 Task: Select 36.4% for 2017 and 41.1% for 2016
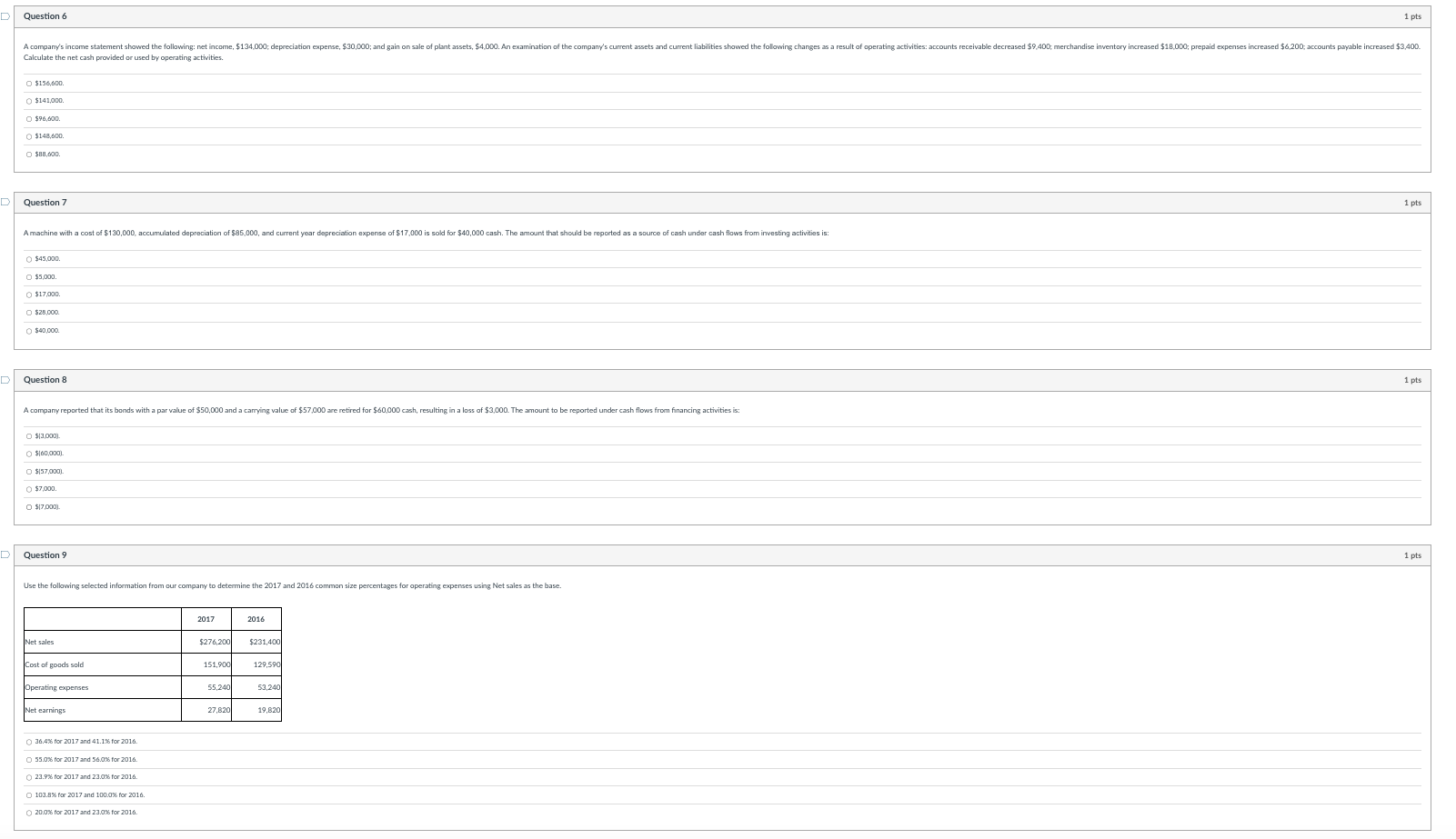pyautogui.click(x=29, y=741)
